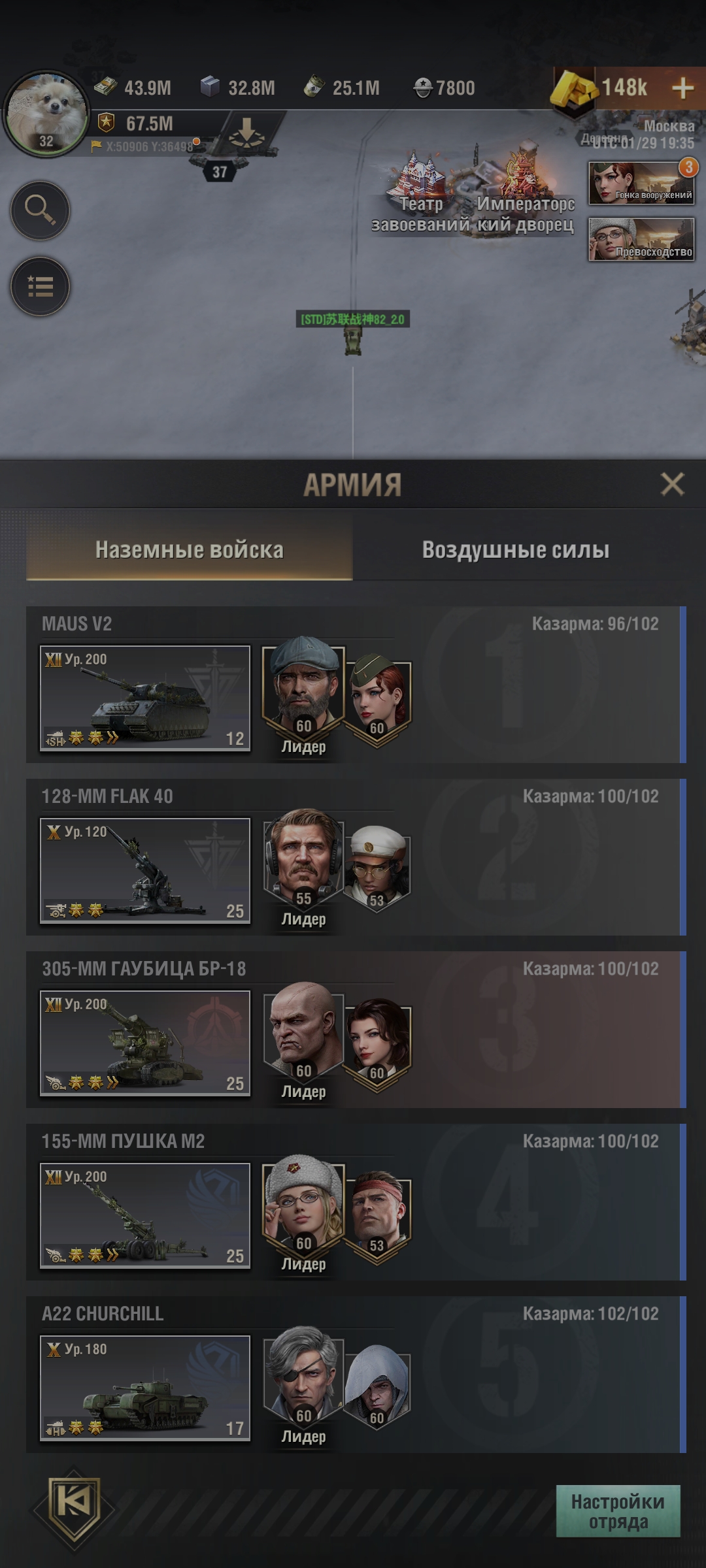Screen dimensions: 706x1568
Task: Open Настройки отряда button
Action: coord(618,1511)
